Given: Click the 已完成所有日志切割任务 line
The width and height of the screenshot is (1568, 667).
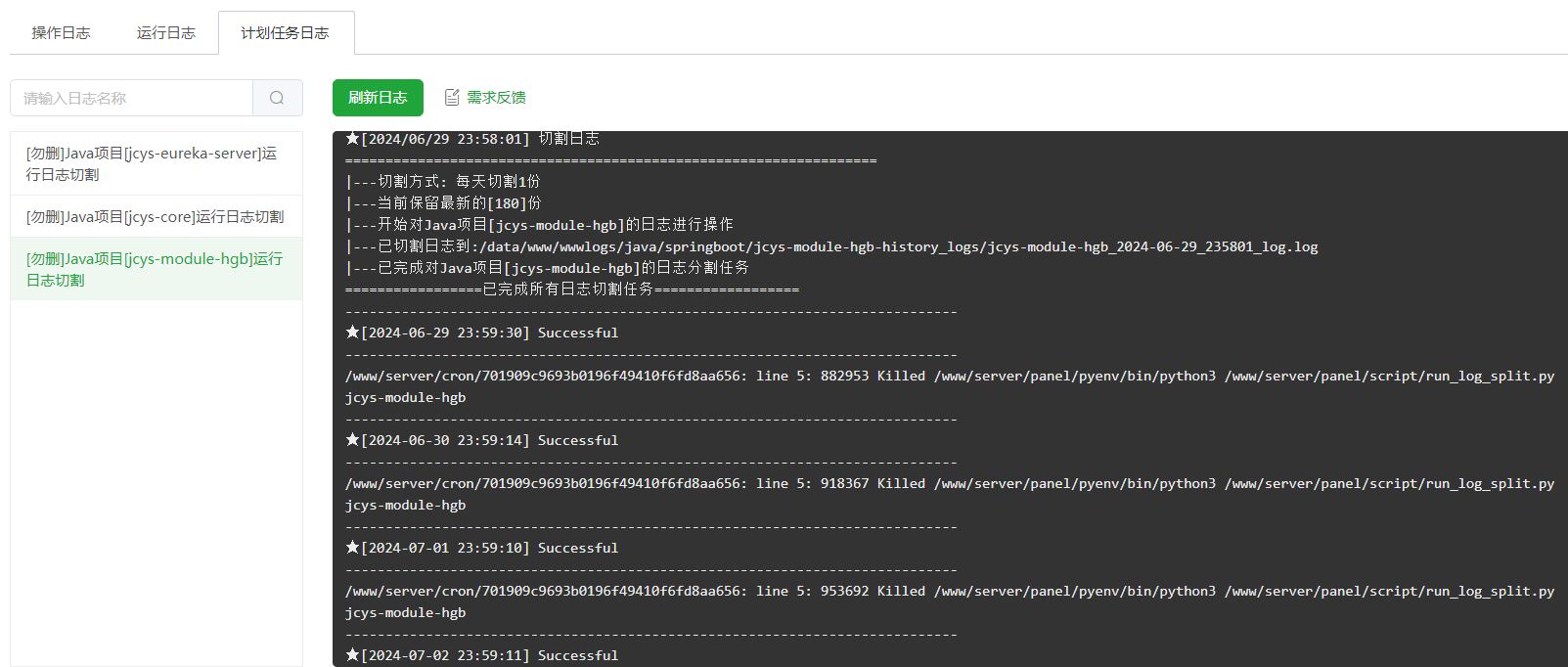Looking at the screenshot, I should (x=572, y=289).
